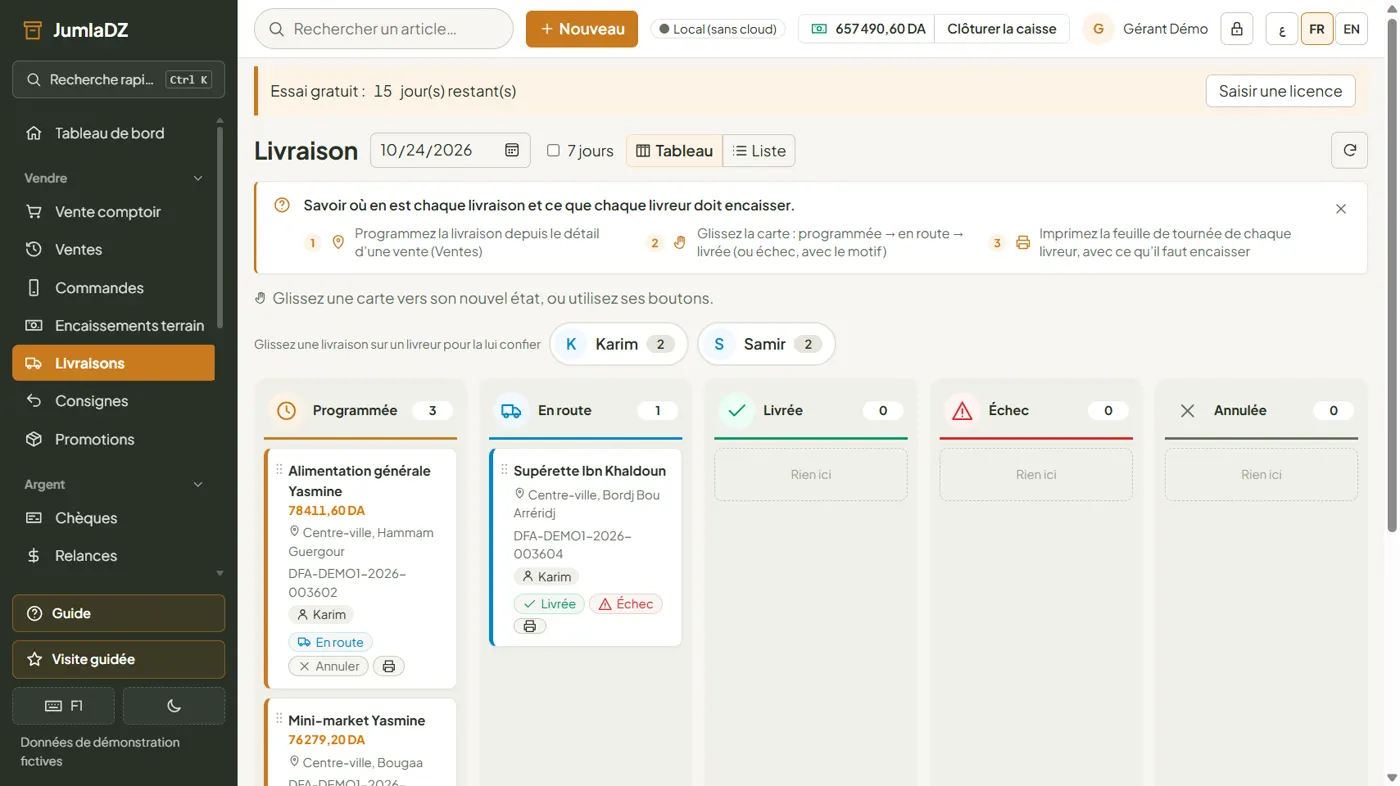Select driver Samir chip
Viewport: 1400px width, 786px height.
click(766, 344)
